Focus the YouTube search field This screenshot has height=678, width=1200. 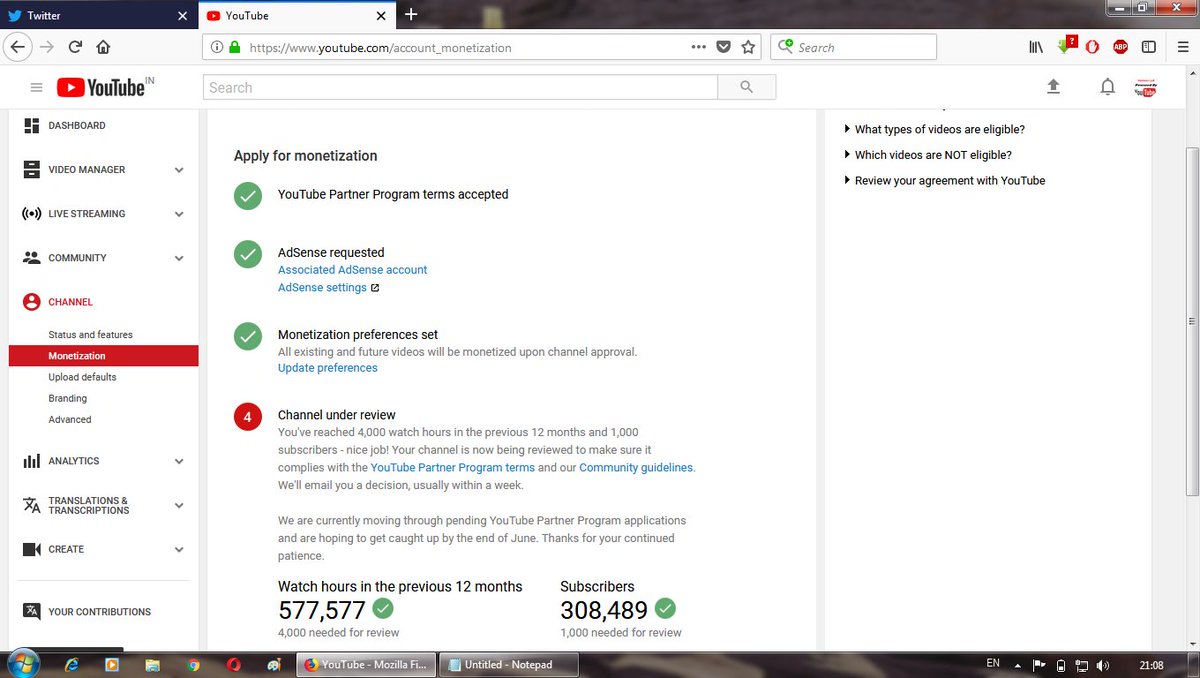[460, 87]
